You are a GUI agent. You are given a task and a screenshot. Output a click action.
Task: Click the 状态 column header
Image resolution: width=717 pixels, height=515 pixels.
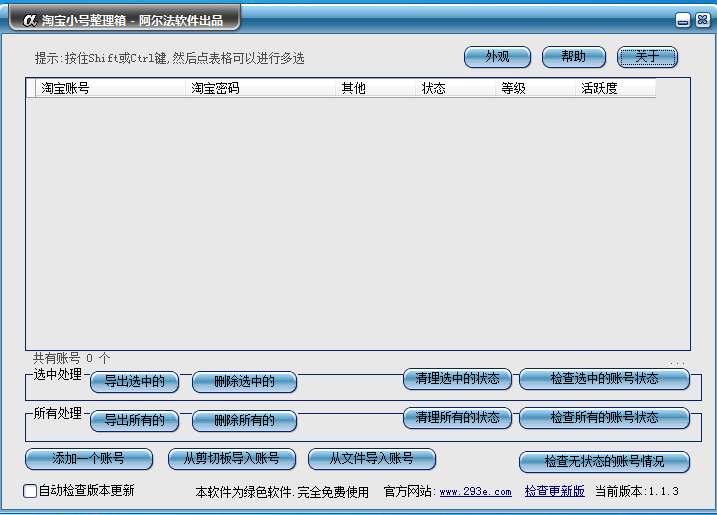pyautogui.click(x=455, y=88)
